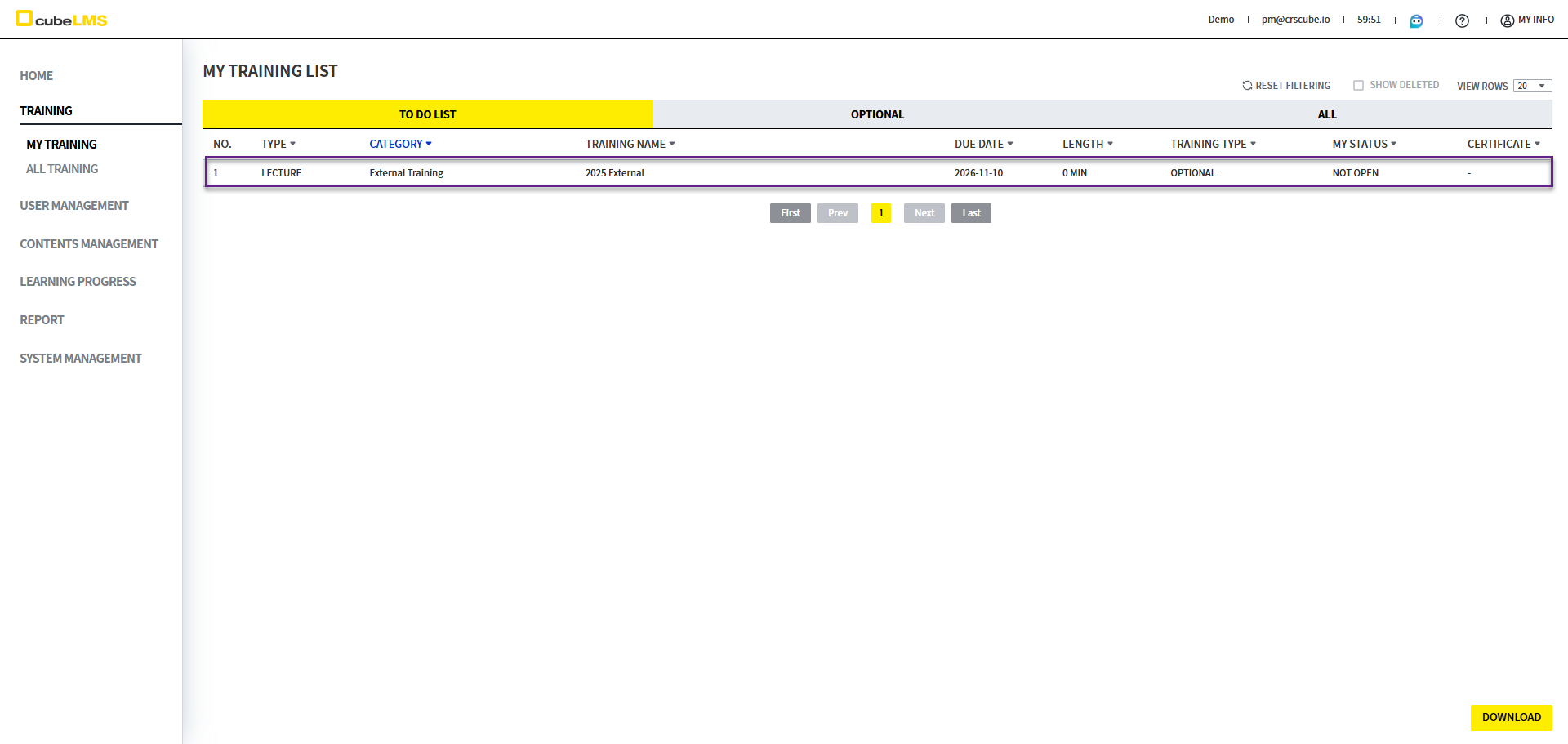Click the MY INFO user profile icon
The image size is (1568, 744).
coord(1507,20)
